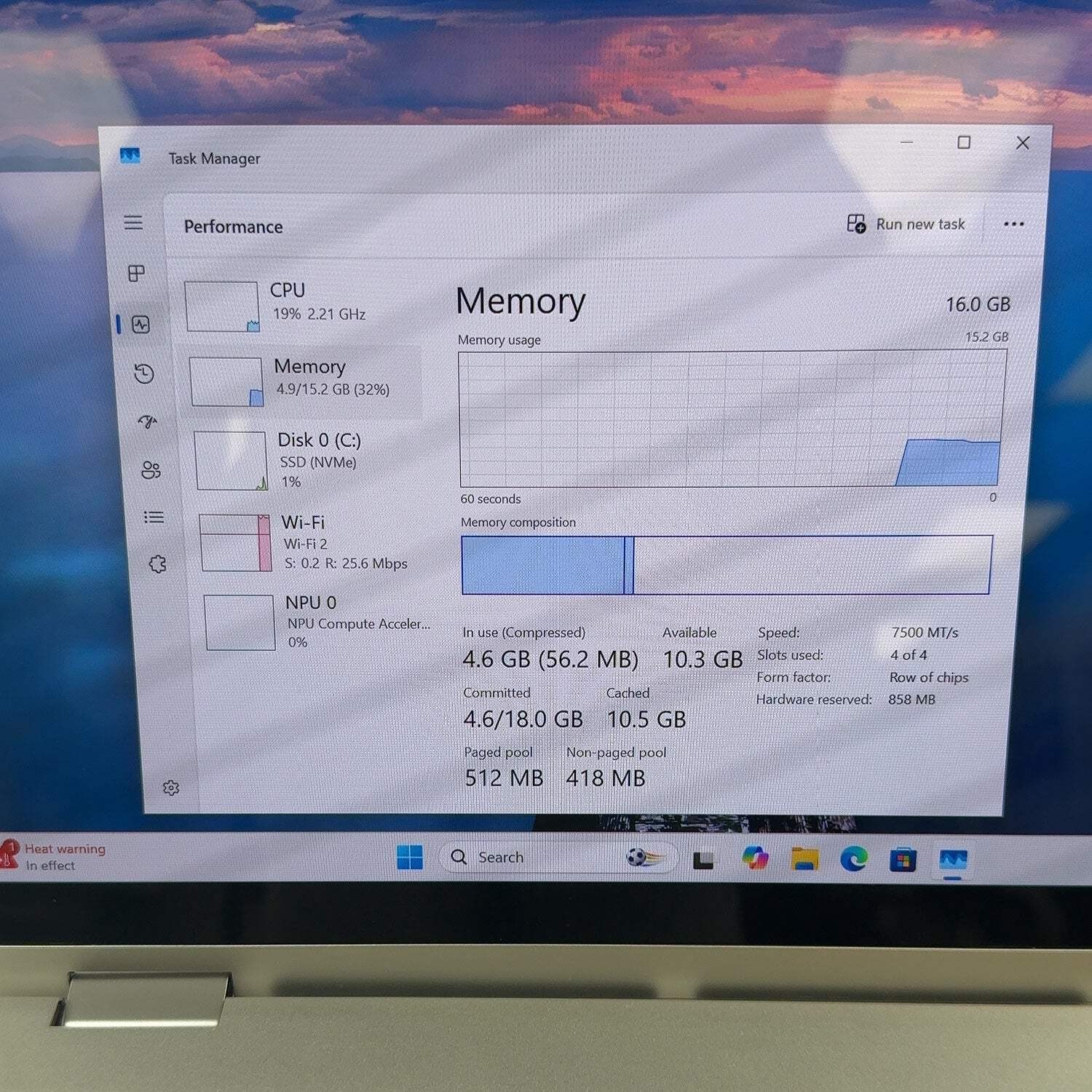This screenshot has height=1092, width=1092.
Task: Click the In use value 4.6 GB (56.2 MB)
Action: tap(550, 660)
